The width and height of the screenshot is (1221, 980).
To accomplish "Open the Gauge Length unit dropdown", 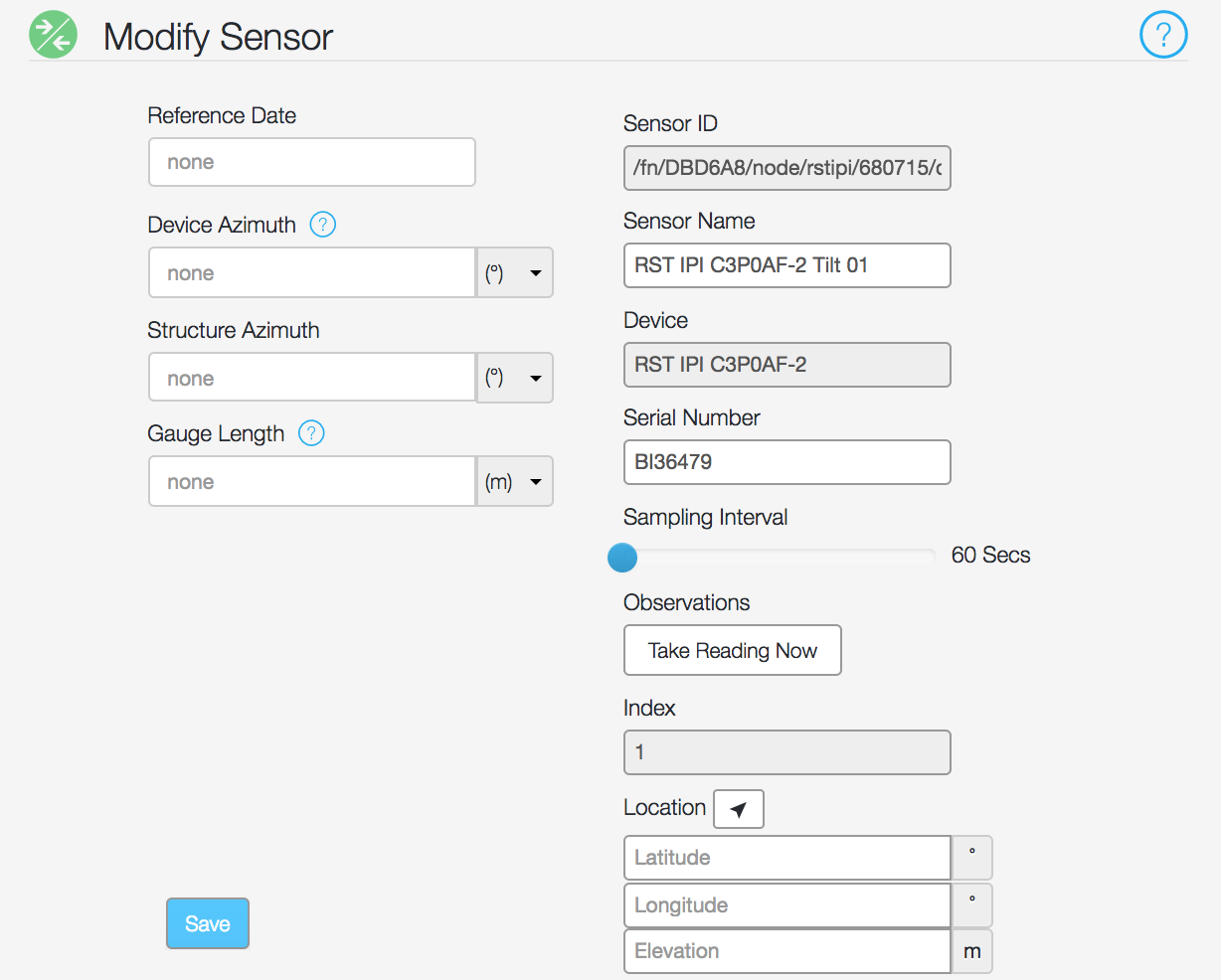I will point(515,482).
